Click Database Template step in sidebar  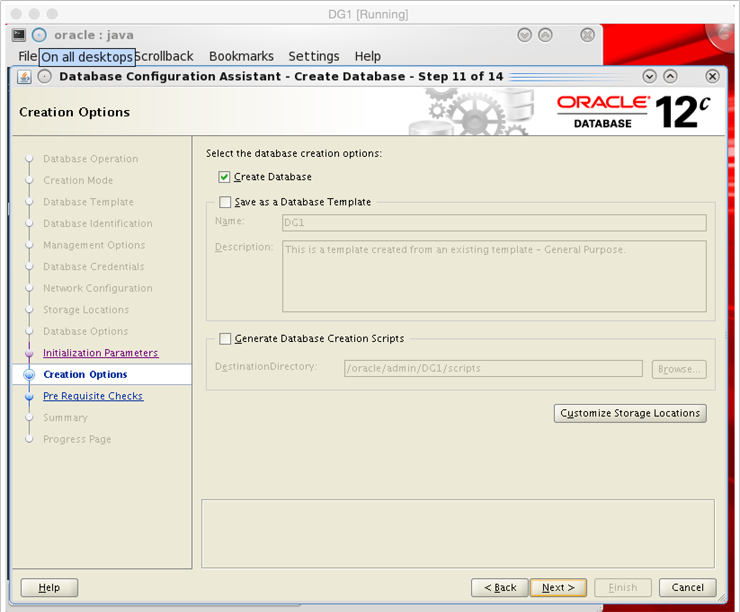point(88,202)
